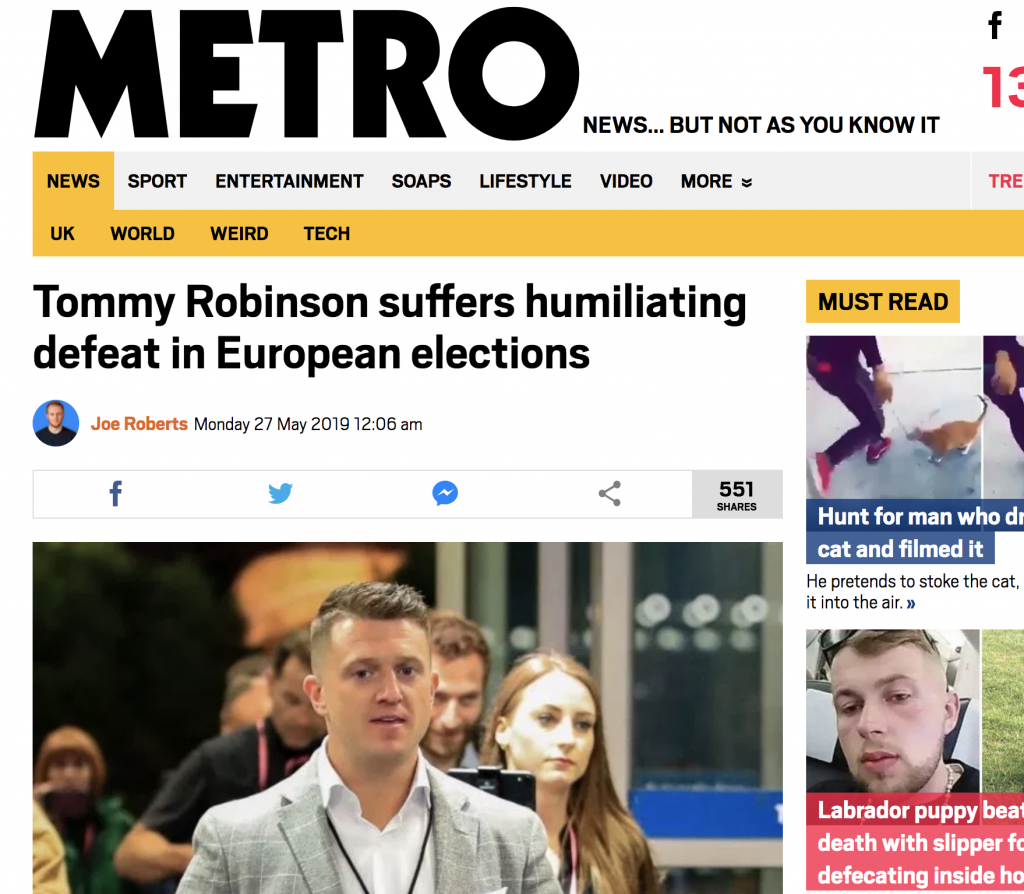Open the WEIRD news subsection
Screen dimensions: 1024x894
pos(239,234)
